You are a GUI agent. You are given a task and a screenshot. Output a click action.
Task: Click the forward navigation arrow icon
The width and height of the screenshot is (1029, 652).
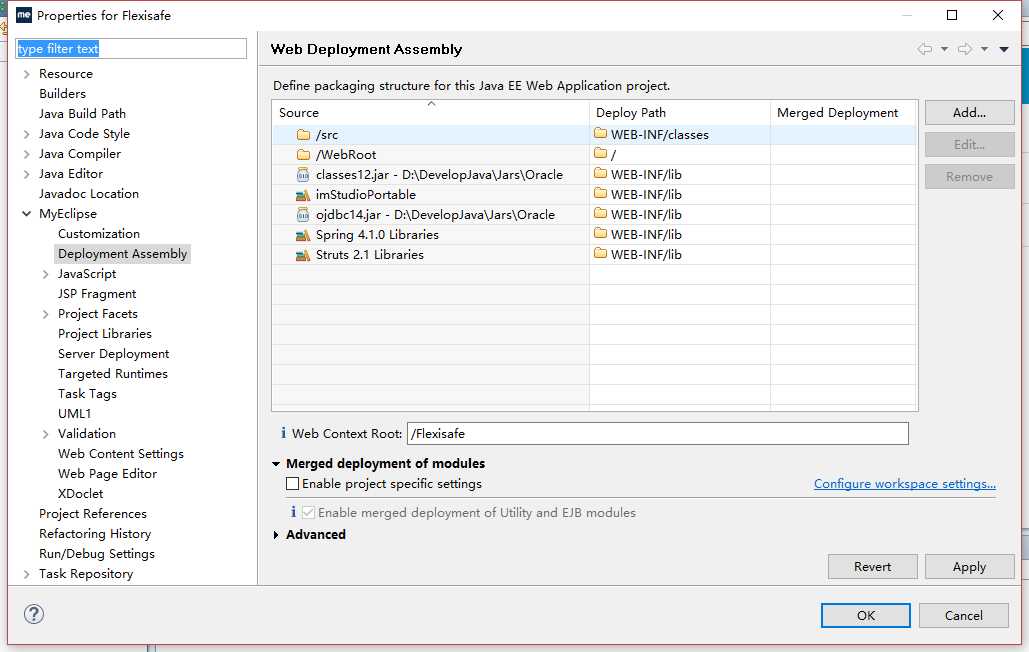[x=965, y=49]
